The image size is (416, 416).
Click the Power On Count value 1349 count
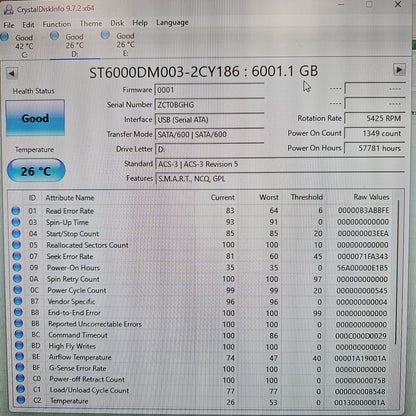(375, 133)
